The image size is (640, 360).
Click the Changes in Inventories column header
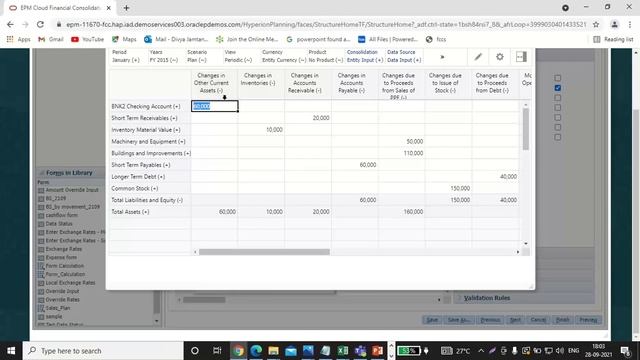pos(261,84)
